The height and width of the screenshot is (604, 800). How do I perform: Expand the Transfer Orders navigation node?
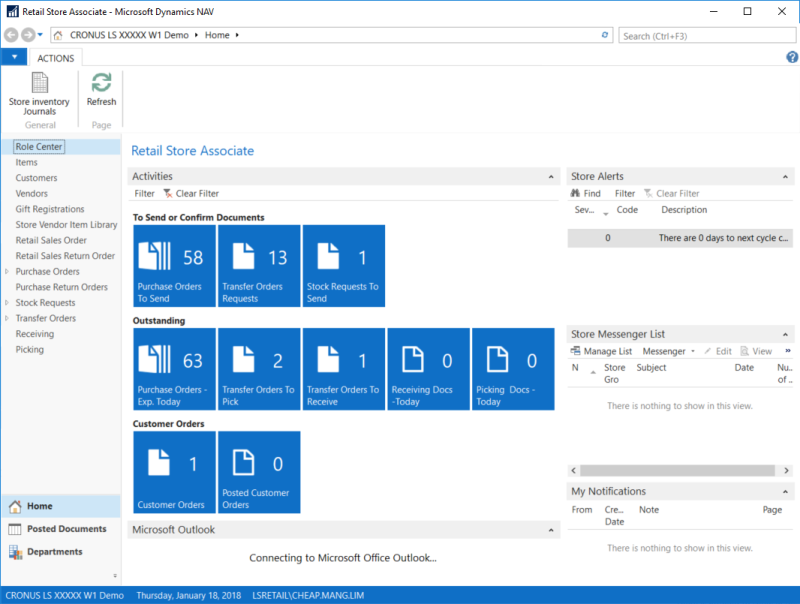[8, 319]
